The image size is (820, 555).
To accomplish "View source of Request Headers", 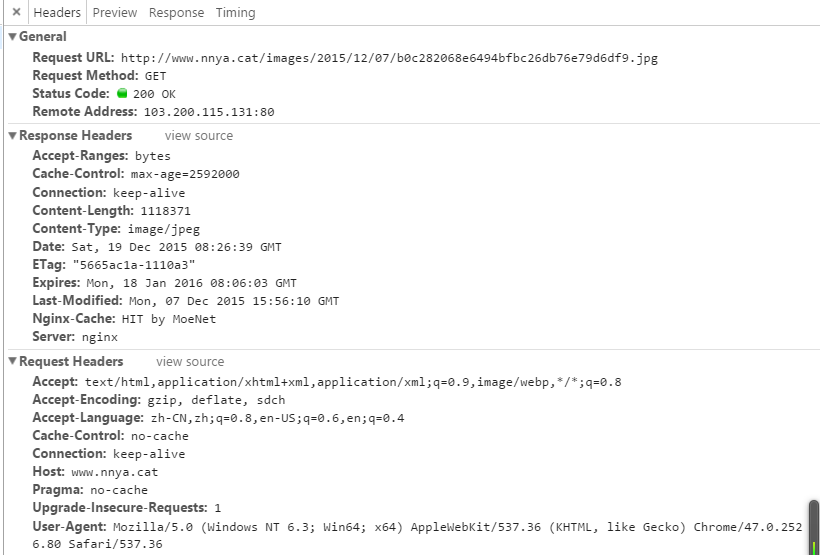I will coord(190,362).
